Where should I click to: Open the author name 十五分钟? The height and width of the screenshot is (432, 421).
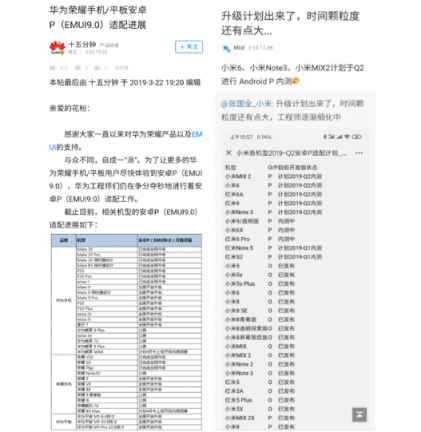82,44
